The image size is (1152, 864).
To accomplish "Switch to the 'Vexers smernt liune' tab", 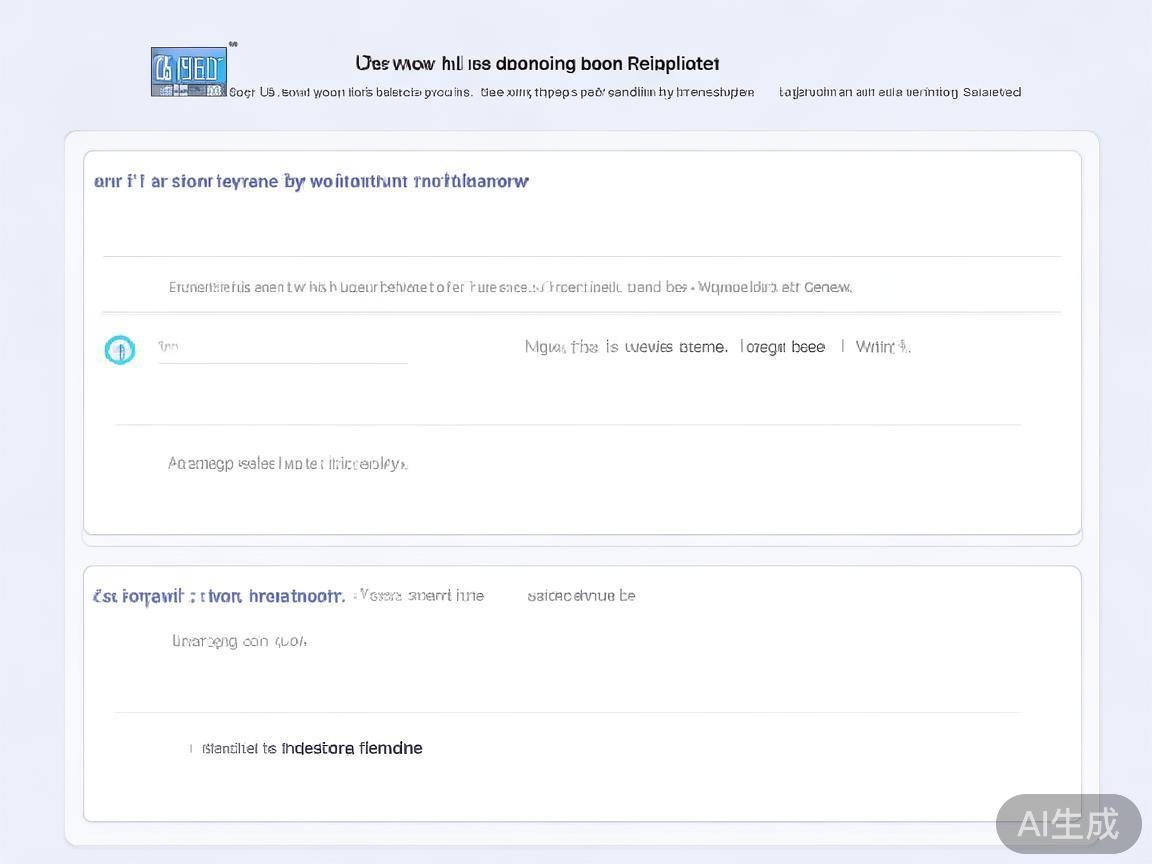I will click(421, 596).
